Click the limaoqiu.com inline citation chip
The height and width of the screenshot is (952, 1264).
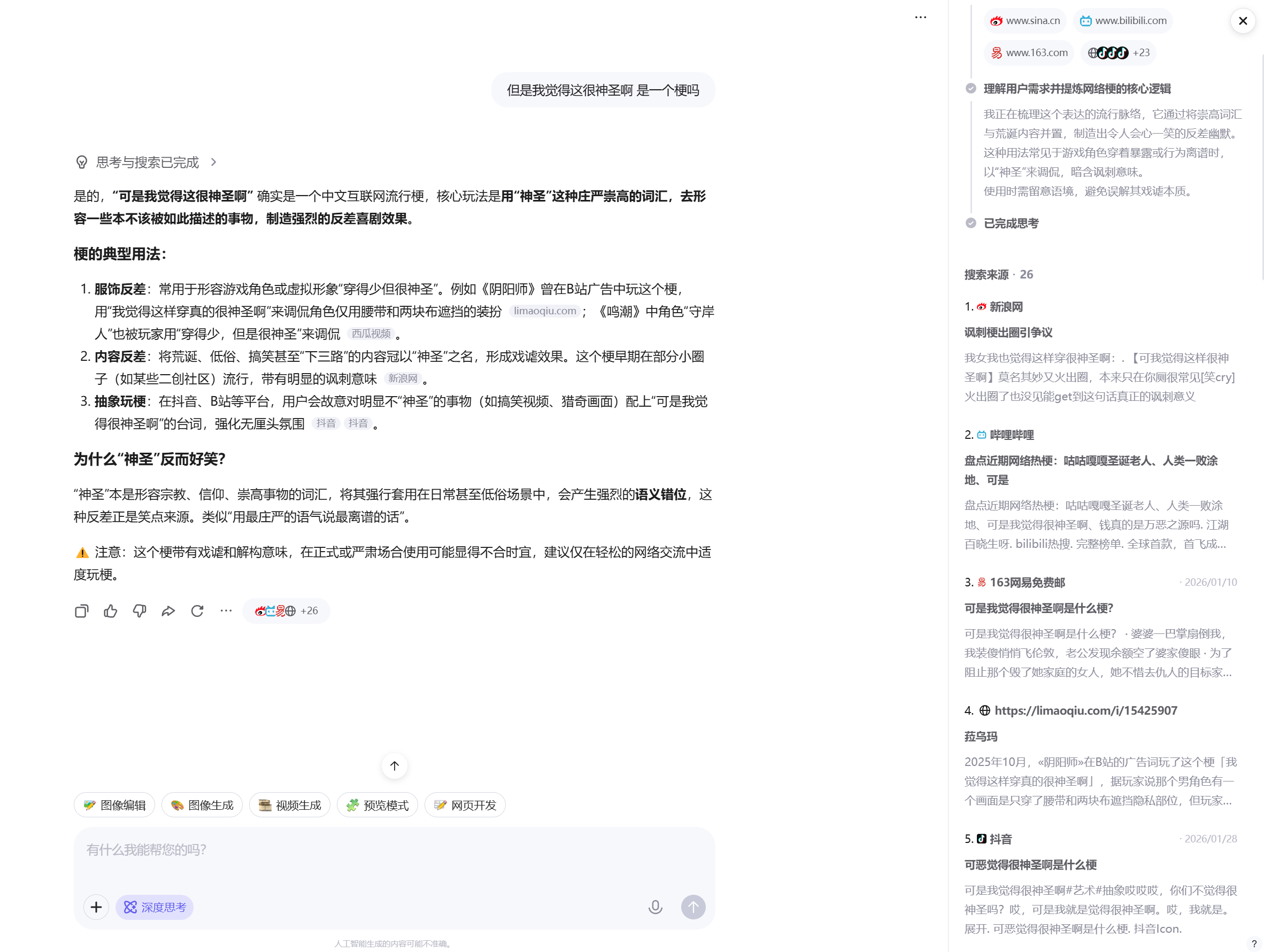544,311
